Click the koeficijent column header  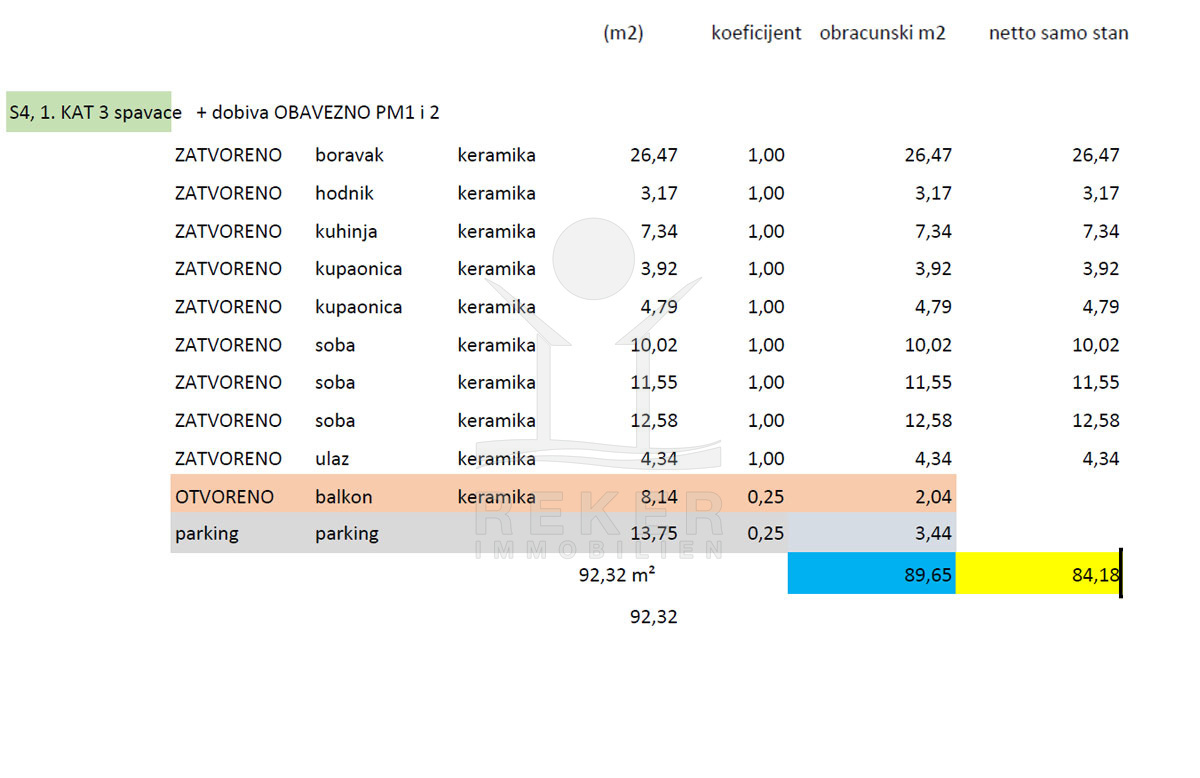756,33
